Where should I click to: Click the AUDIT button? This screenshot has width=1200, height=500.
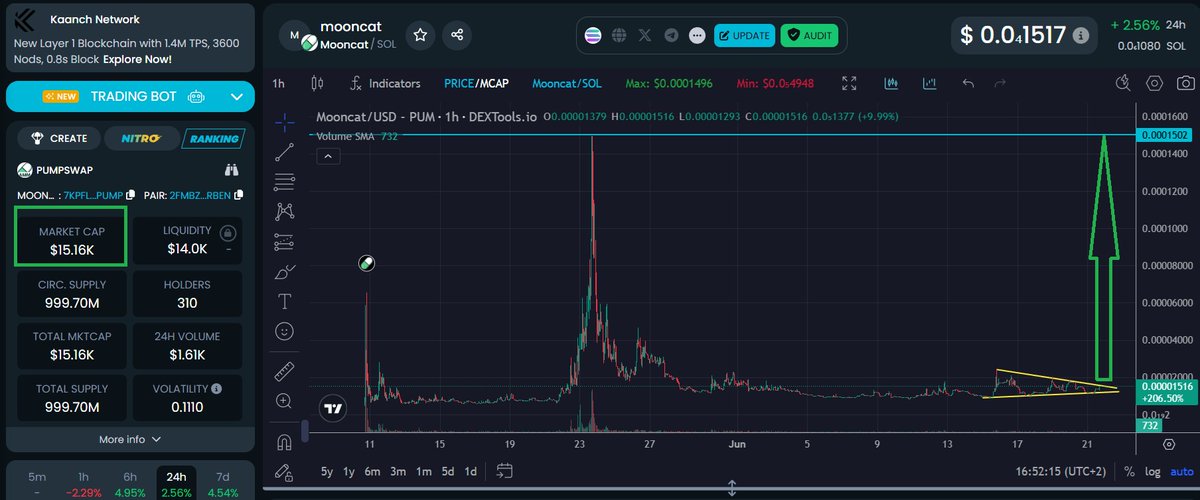pyautogui.click(x=809, y=35)
